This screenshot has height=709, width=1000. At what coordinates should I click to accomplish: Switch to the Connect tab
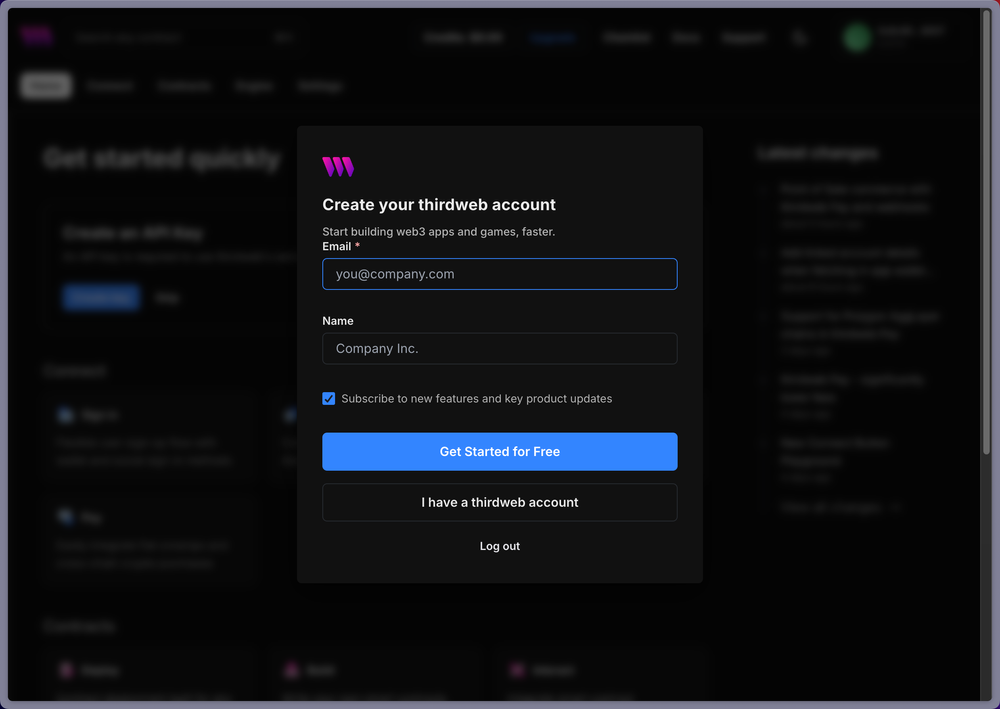coord(110,86)
